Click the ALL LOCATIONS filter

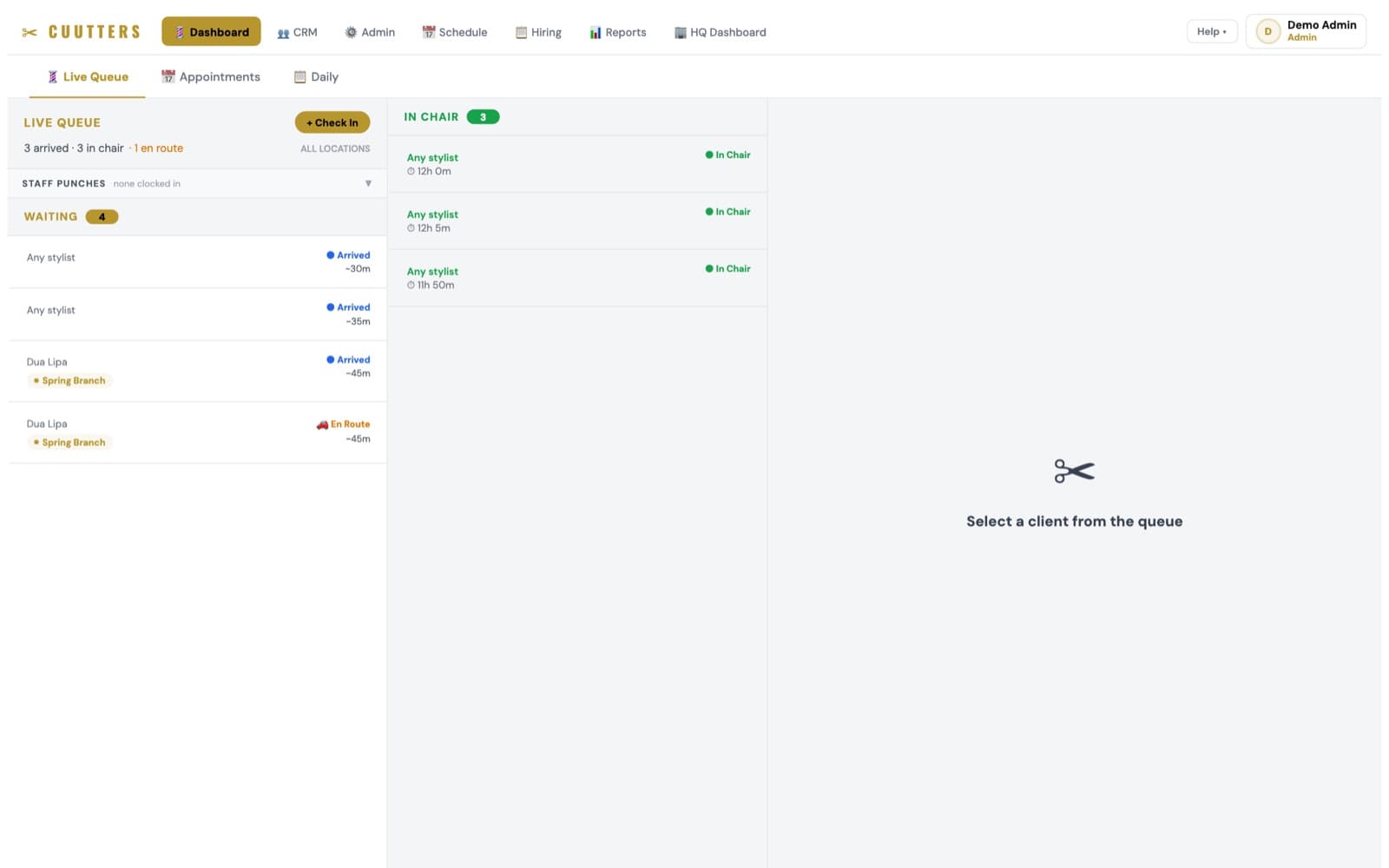(x=335, y=148)
